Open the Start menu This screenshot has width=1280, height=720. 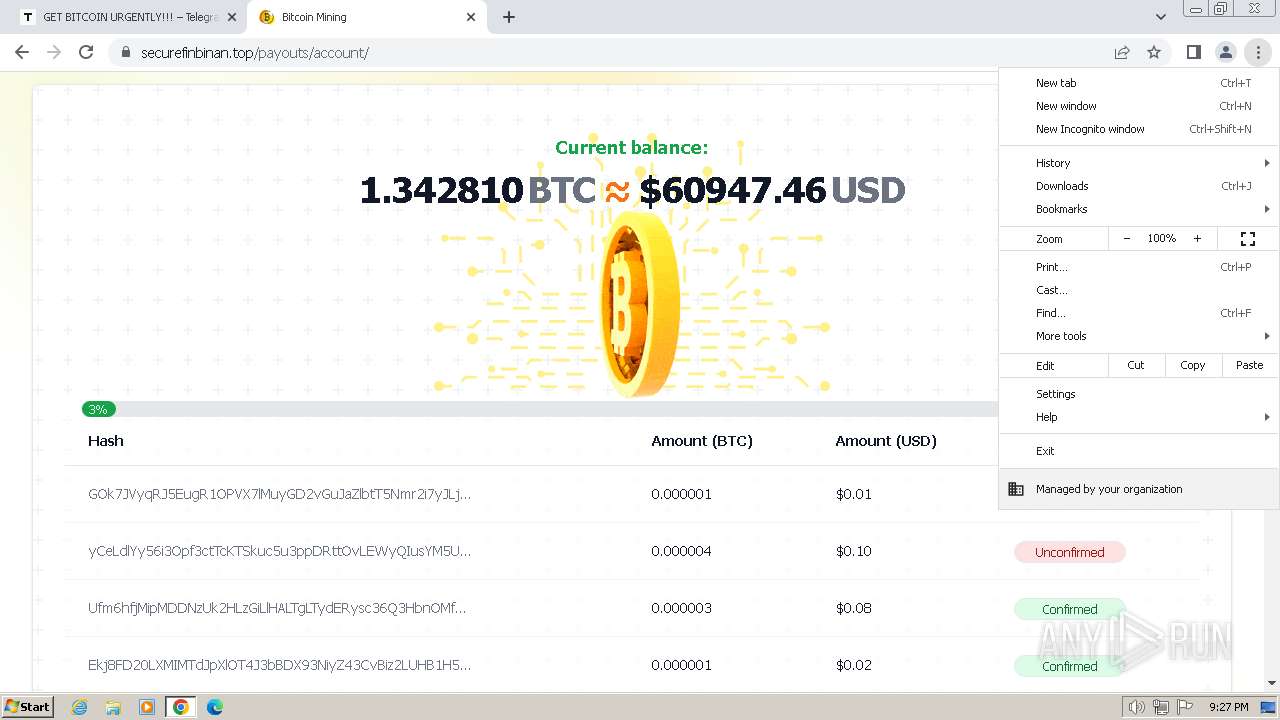[x=28, y=707]
